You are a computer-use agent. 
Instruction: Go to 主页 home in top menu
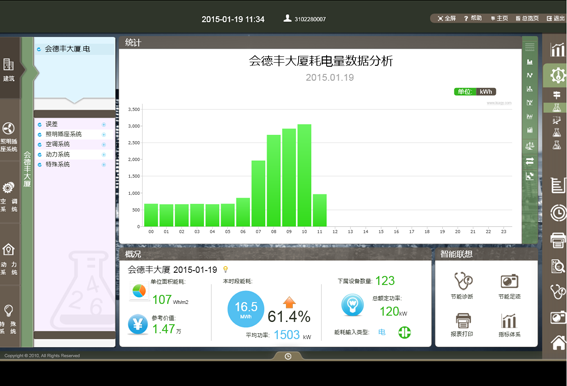tap(499, 18)
